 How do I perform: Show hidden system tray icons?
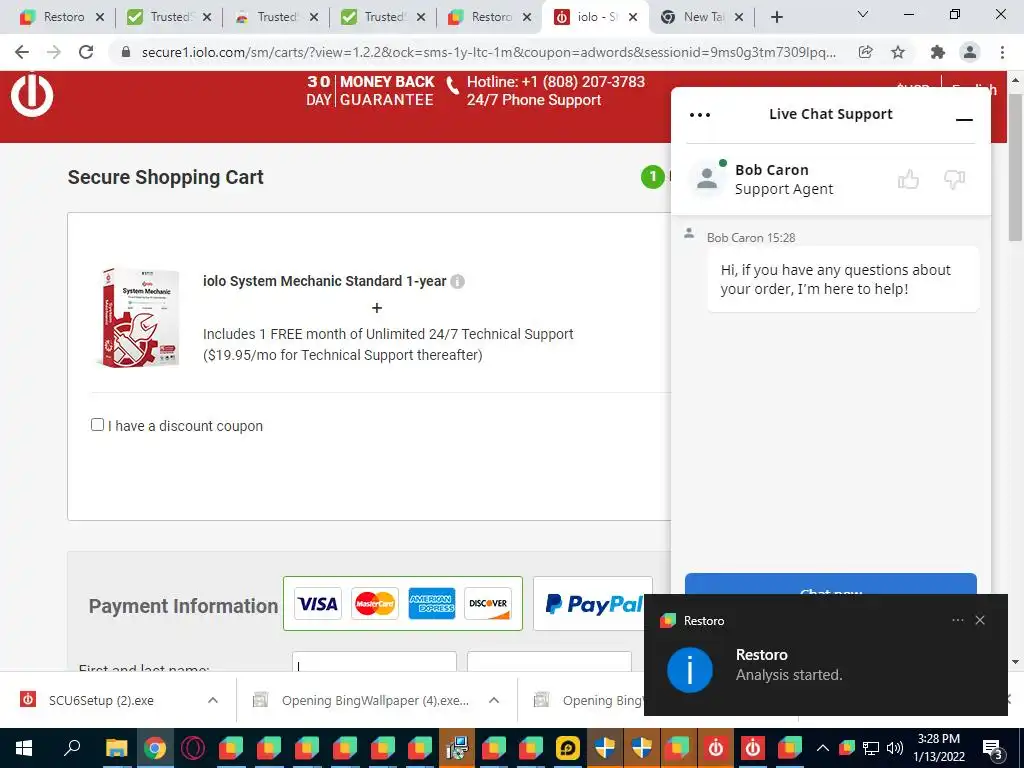coord(823,748)
